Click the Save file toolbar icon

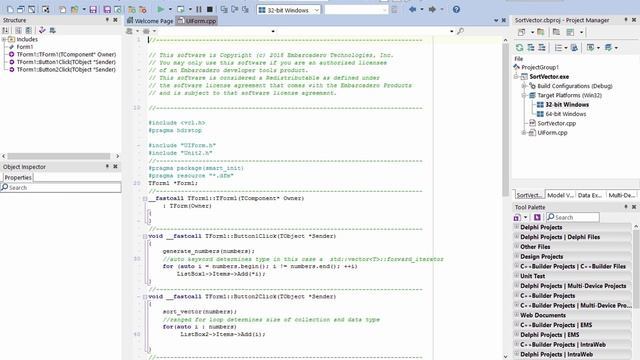point(93,9)
